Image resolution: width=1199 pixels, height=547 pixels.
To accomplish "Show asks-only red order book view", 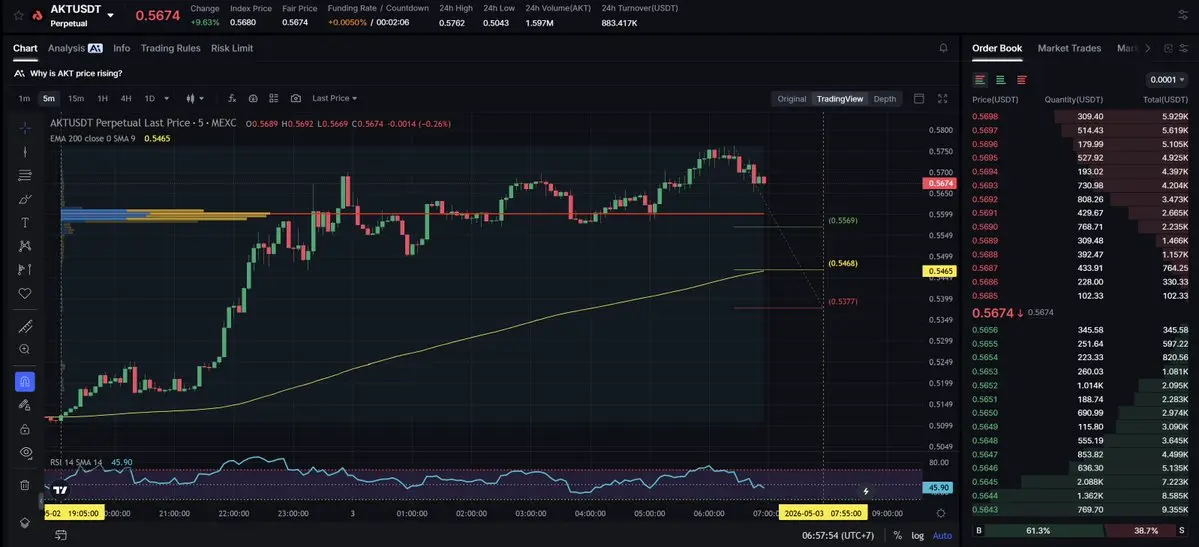I will tap(1022, 80).
